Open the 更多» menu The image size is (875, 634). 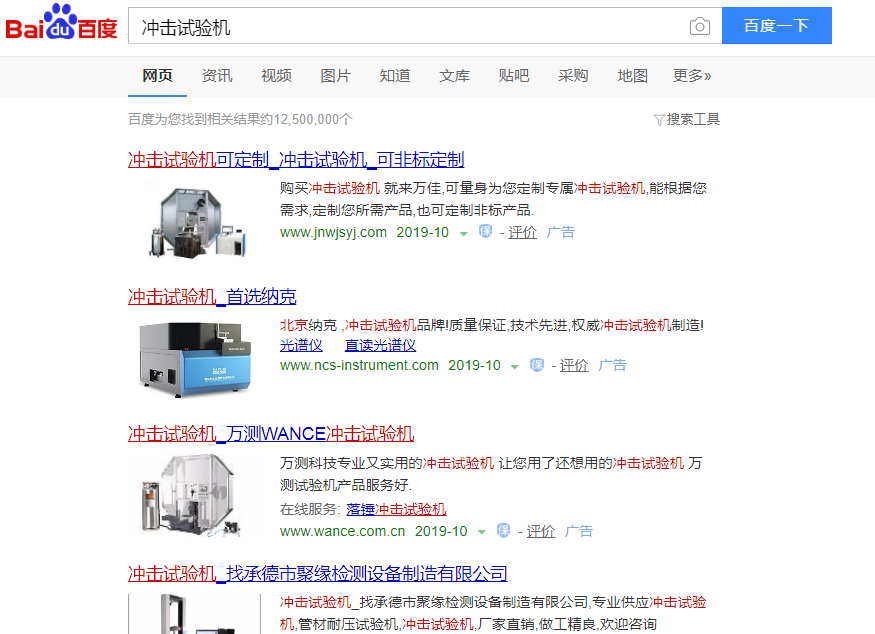(692, 75)
